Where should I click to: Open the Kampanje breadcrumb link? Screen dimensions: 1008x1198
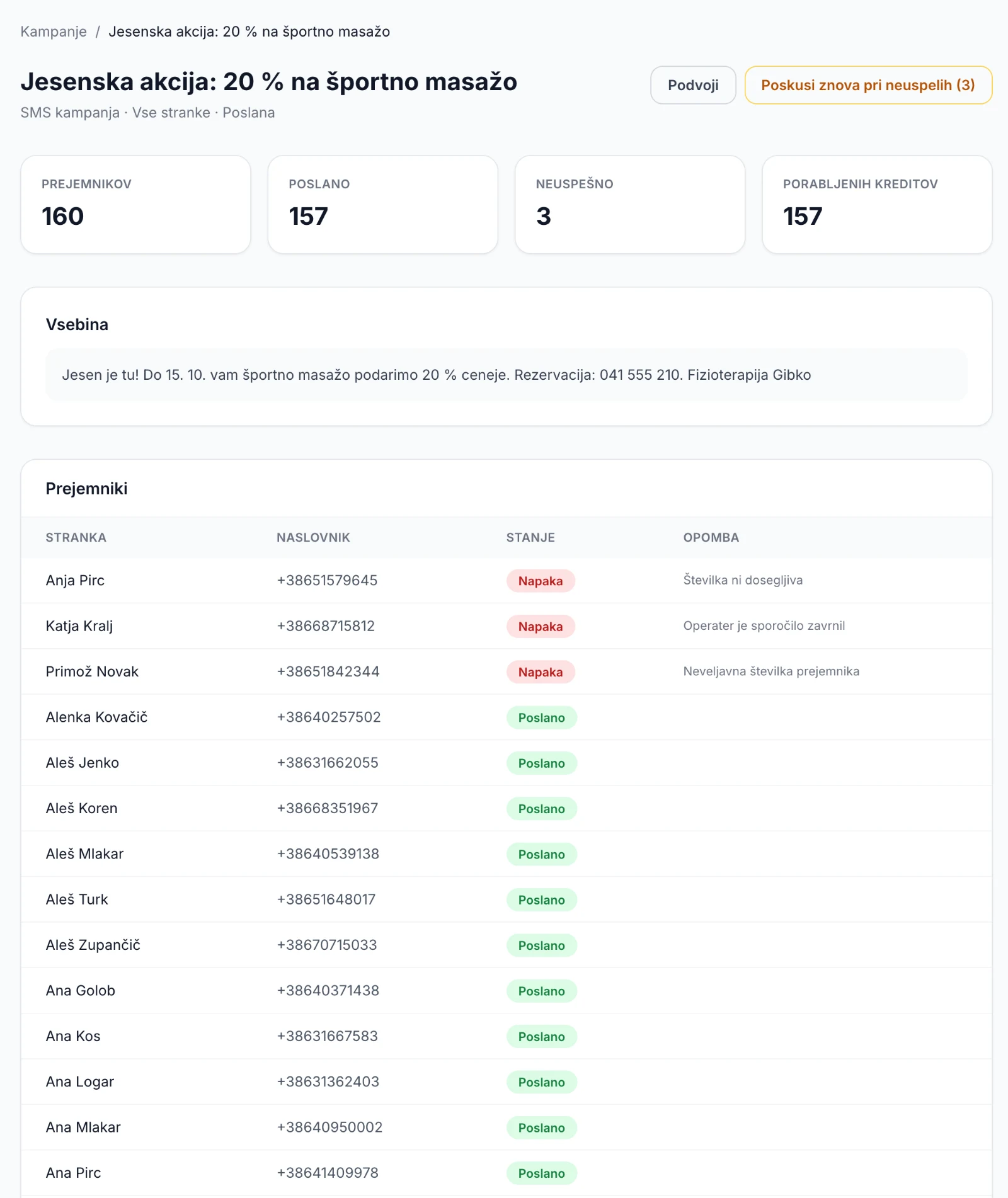pos(54,31)
